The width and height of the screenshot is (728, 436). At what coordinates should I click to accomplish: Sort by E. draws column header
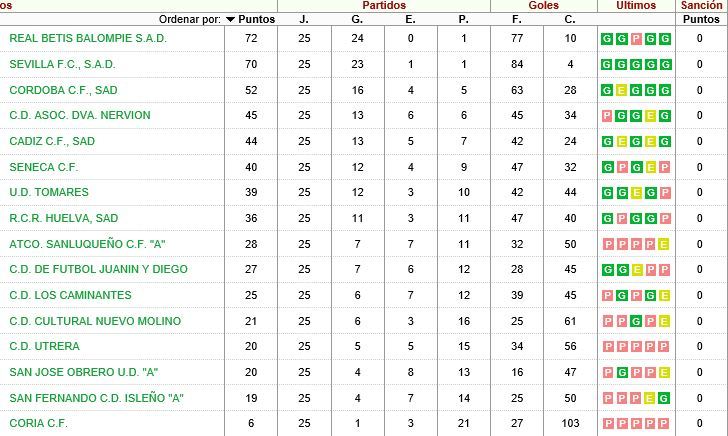pos(410,20)
